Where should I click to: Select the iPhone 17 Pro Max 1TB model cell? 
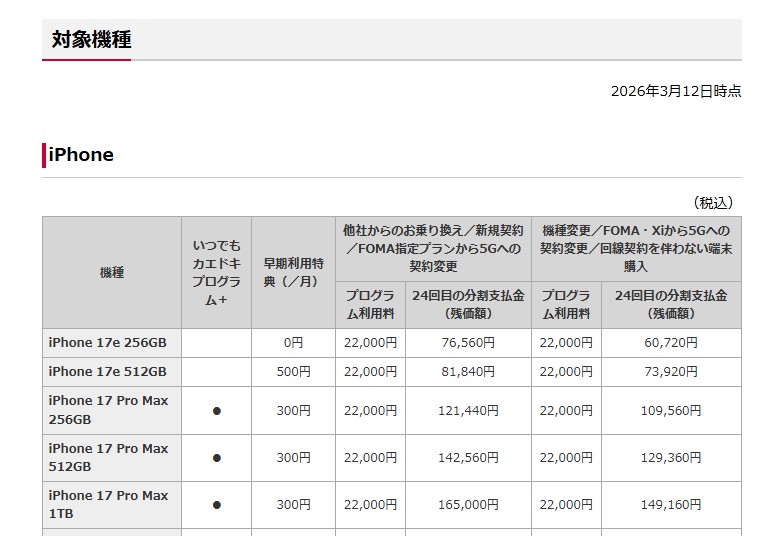point(108,504)
